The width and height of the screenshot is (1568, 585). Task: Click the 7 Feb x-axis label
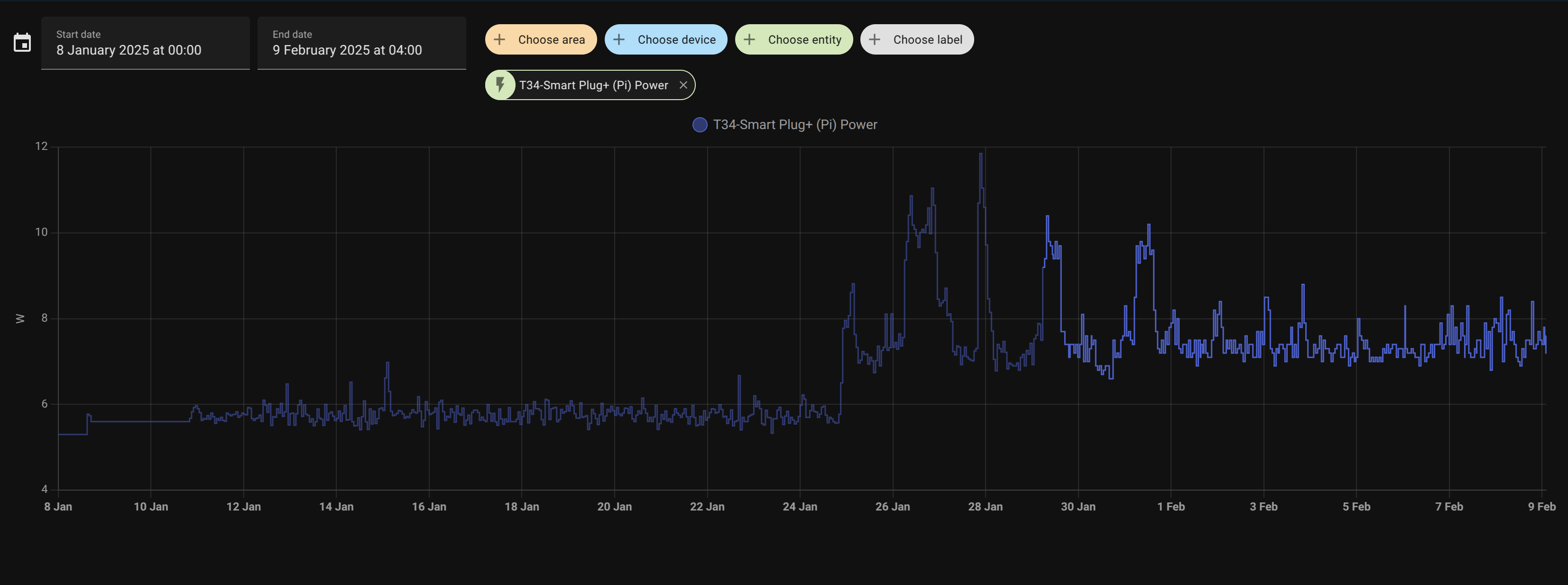point(1449,506)
